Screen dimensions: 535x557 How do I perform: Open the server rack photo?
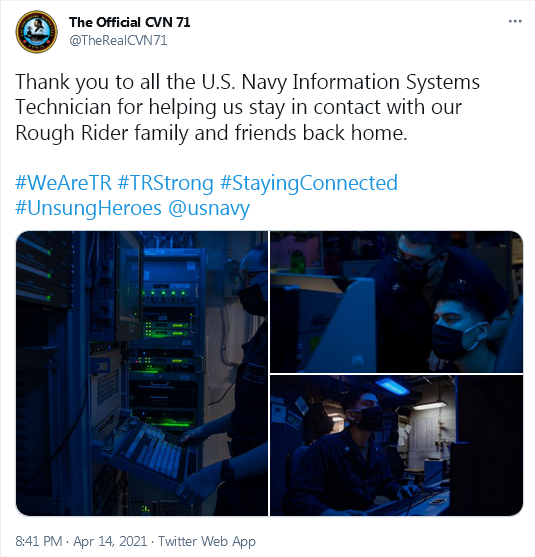[x=142, y=373]
